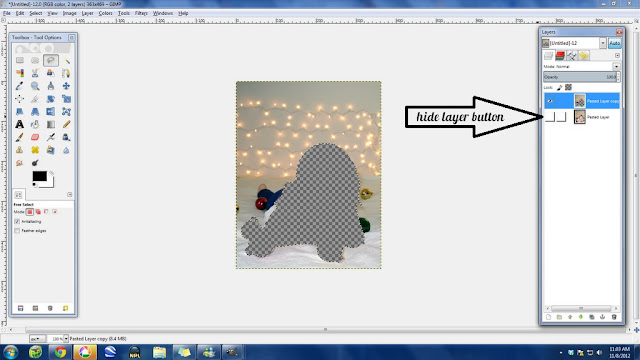
Task: Click the Auto button in Layers dialog
Action: click(x=614, y=43)
